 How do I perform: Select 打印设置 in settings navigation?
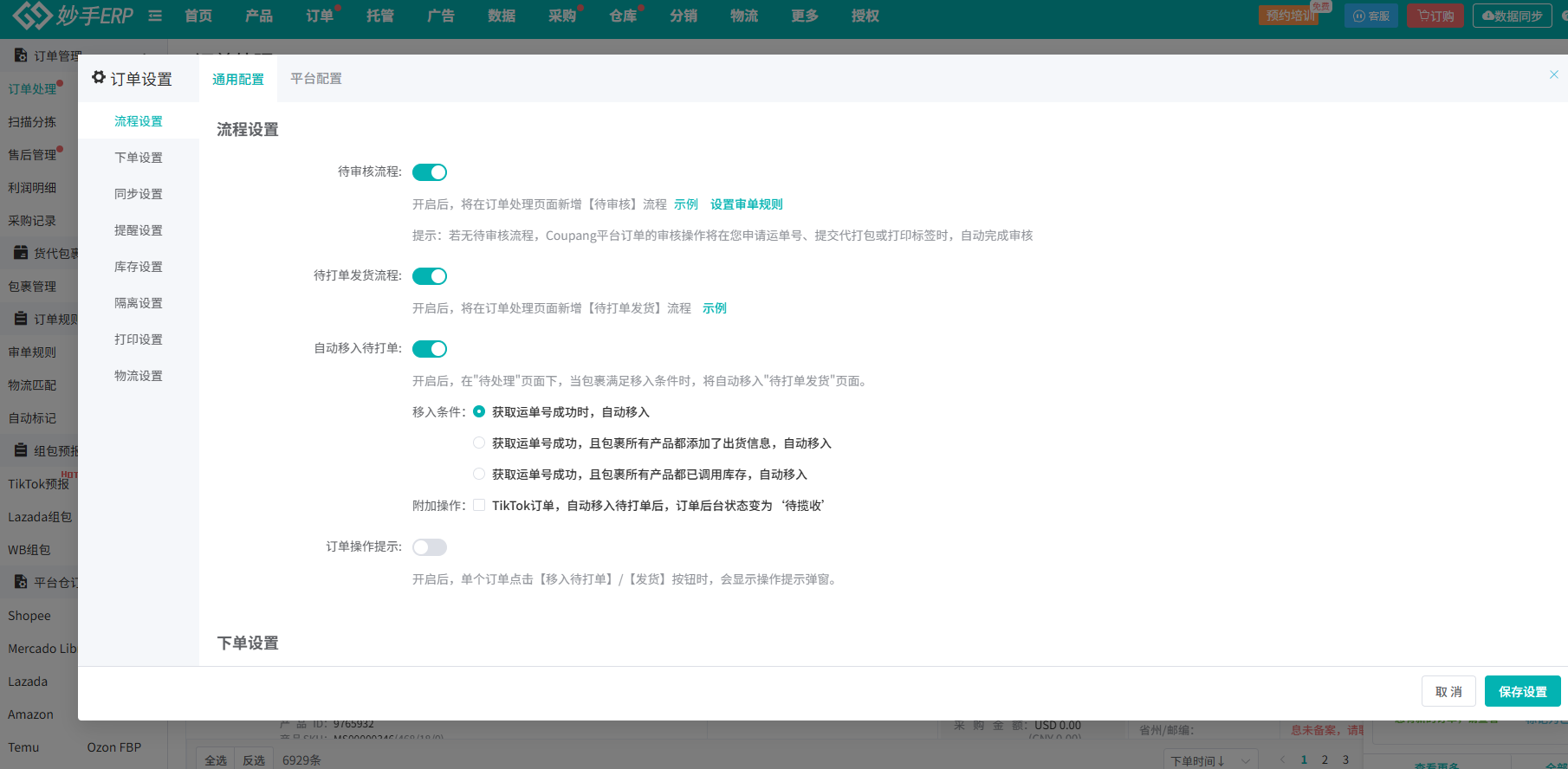(139, 339)
